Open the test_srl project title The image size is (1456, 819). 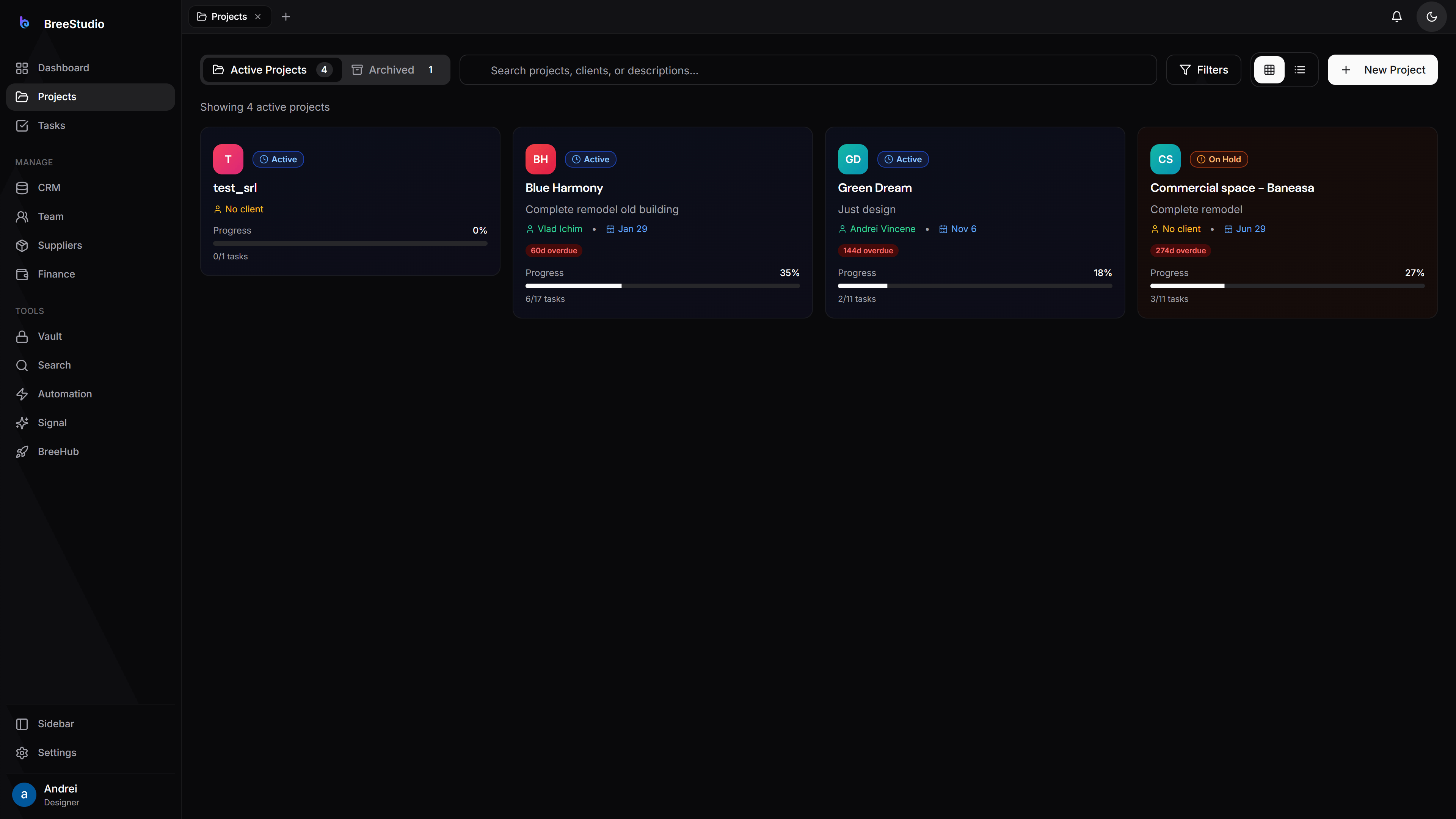[235, 188]
